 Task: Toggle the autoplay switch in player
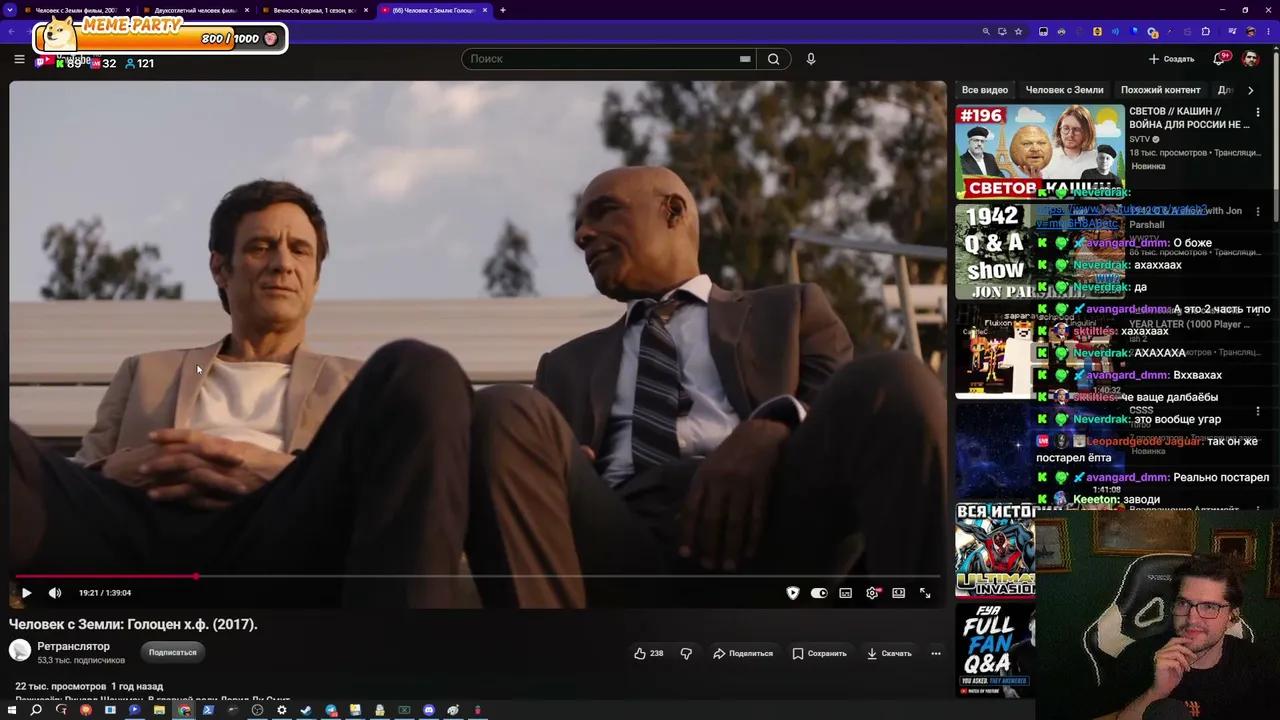click(x=819, y=593)
